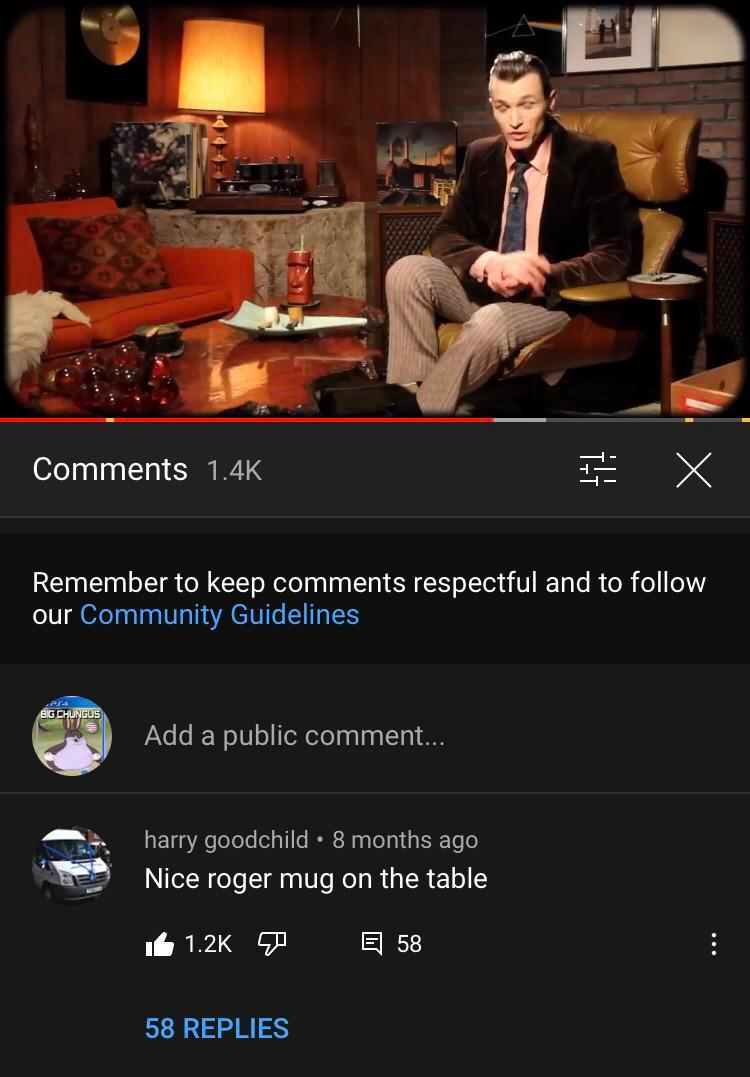The image size is (750, 1077).
Task: Tap the Nice roger mug comment text
Action: 316,878
